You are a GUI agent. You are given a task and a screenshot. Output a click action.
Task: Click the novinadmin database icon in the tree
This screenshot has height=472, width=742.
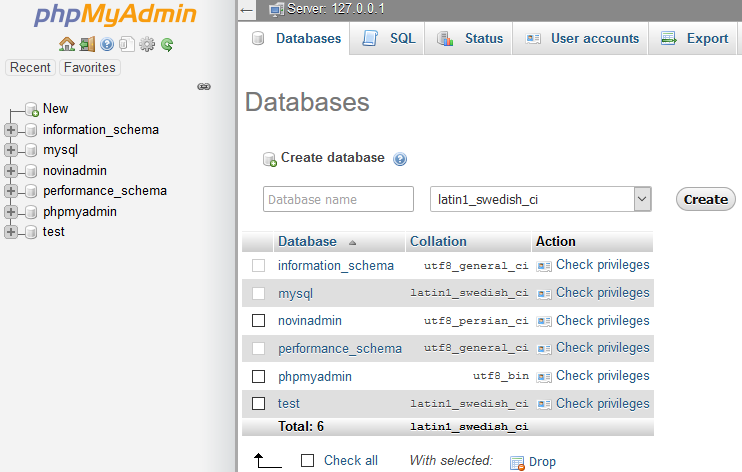point(31,171)
